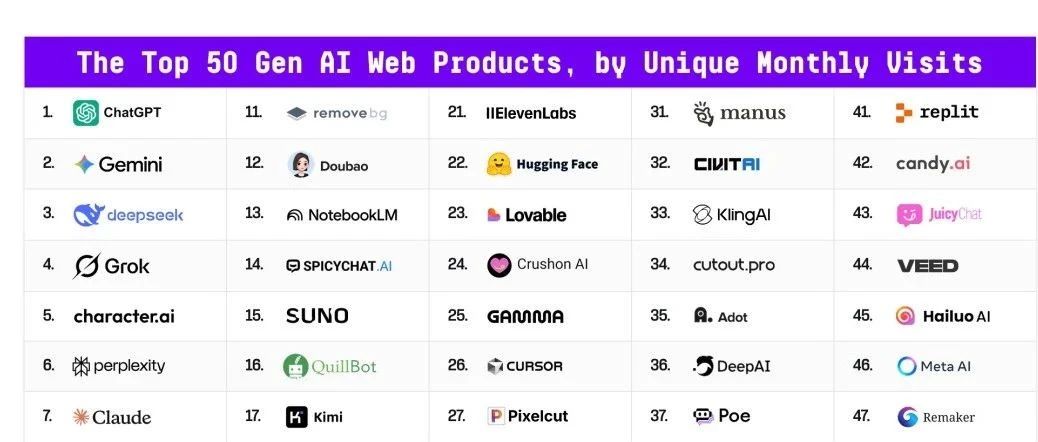The image size is (1038, 442).
Task: Select the Gemini sparkle icon
Action: click(x=84, y=164)
